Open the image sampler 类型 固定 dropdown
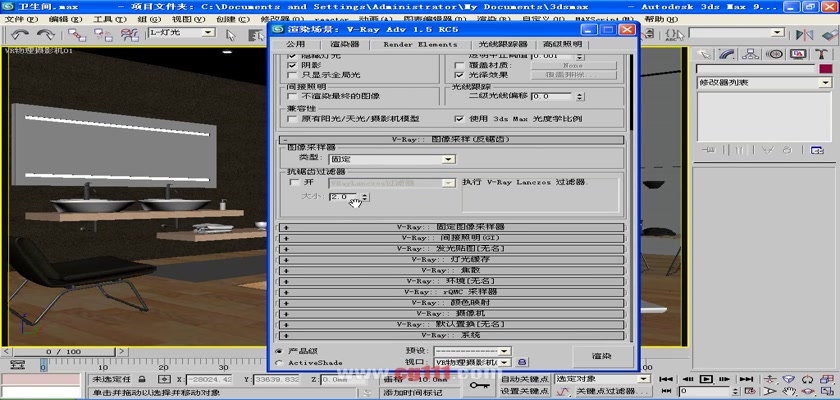This screenshot has width=840, height=400. (x=392, y=159)
